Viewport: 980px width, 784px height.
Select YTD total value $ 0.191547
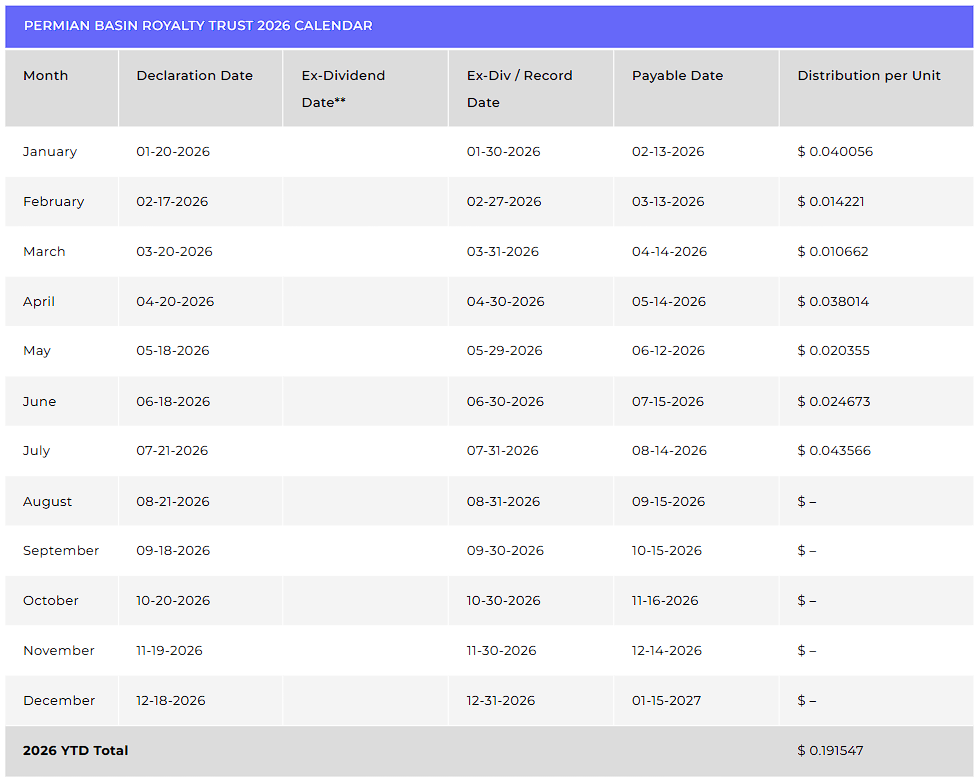coord(830,751)
